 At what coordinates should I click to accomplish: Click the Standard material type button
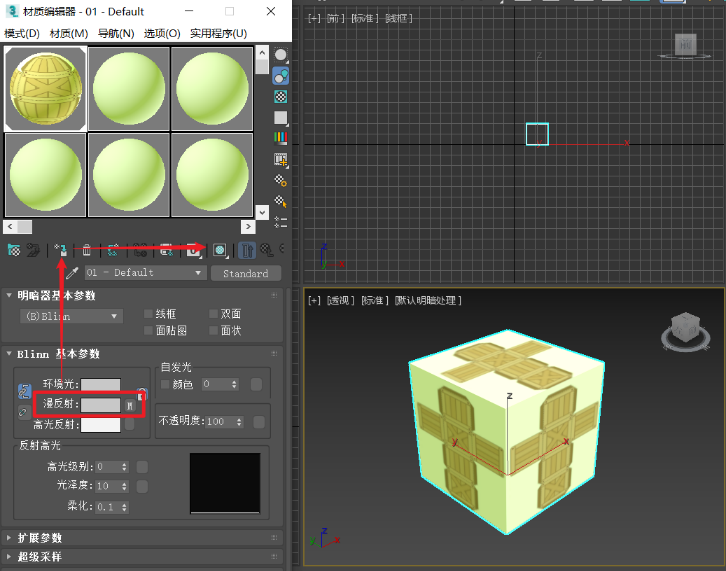pos(246,273)
